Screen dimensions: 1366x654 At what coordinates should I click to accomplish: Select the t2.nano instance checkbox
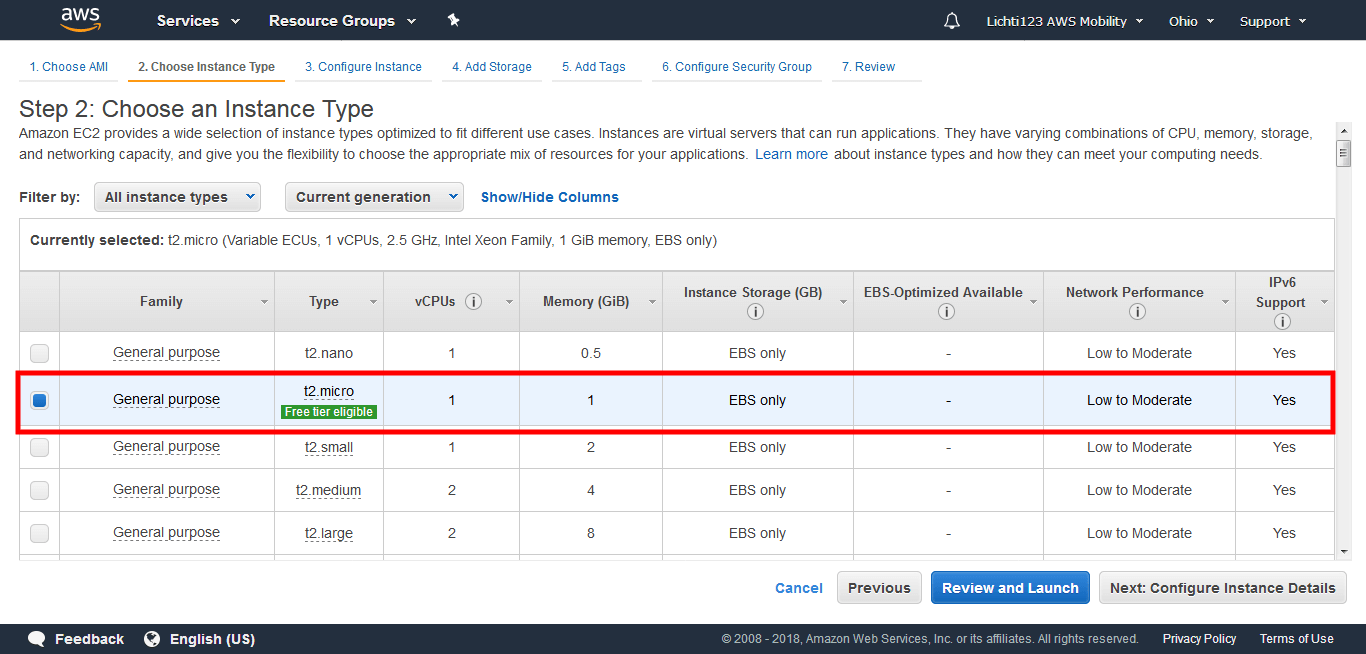39,353
